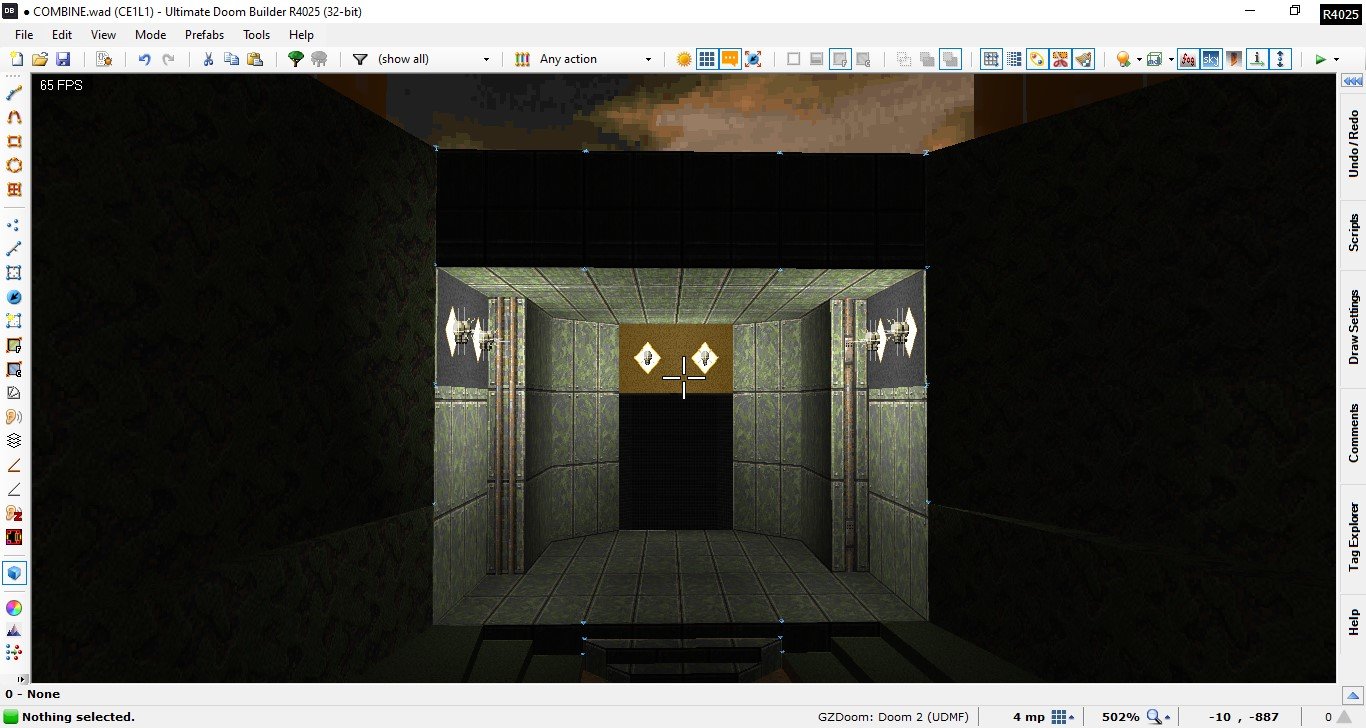The width and height of the screenshot is (1366, 728).
Task: Cut selection with the scissors icon
Action: pyautogui.click(x=208, y=59)
